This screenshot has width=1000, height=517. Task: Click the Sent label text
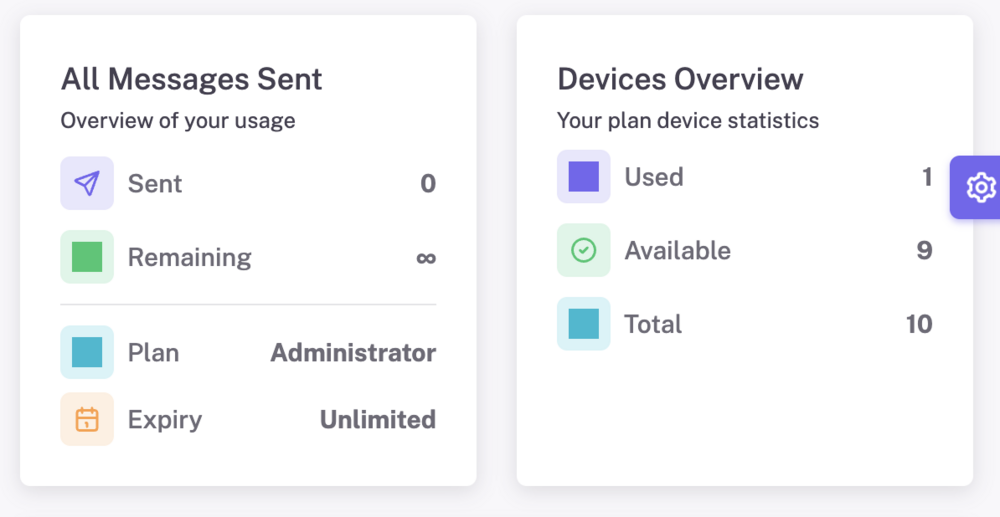tap(155, 184)
